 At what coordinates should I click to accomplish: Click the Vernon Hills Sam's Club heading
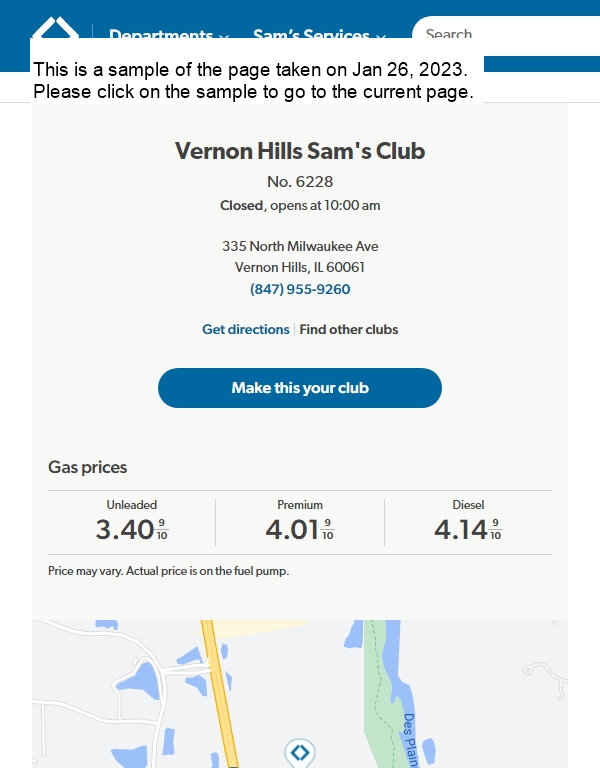click(300, 150)
